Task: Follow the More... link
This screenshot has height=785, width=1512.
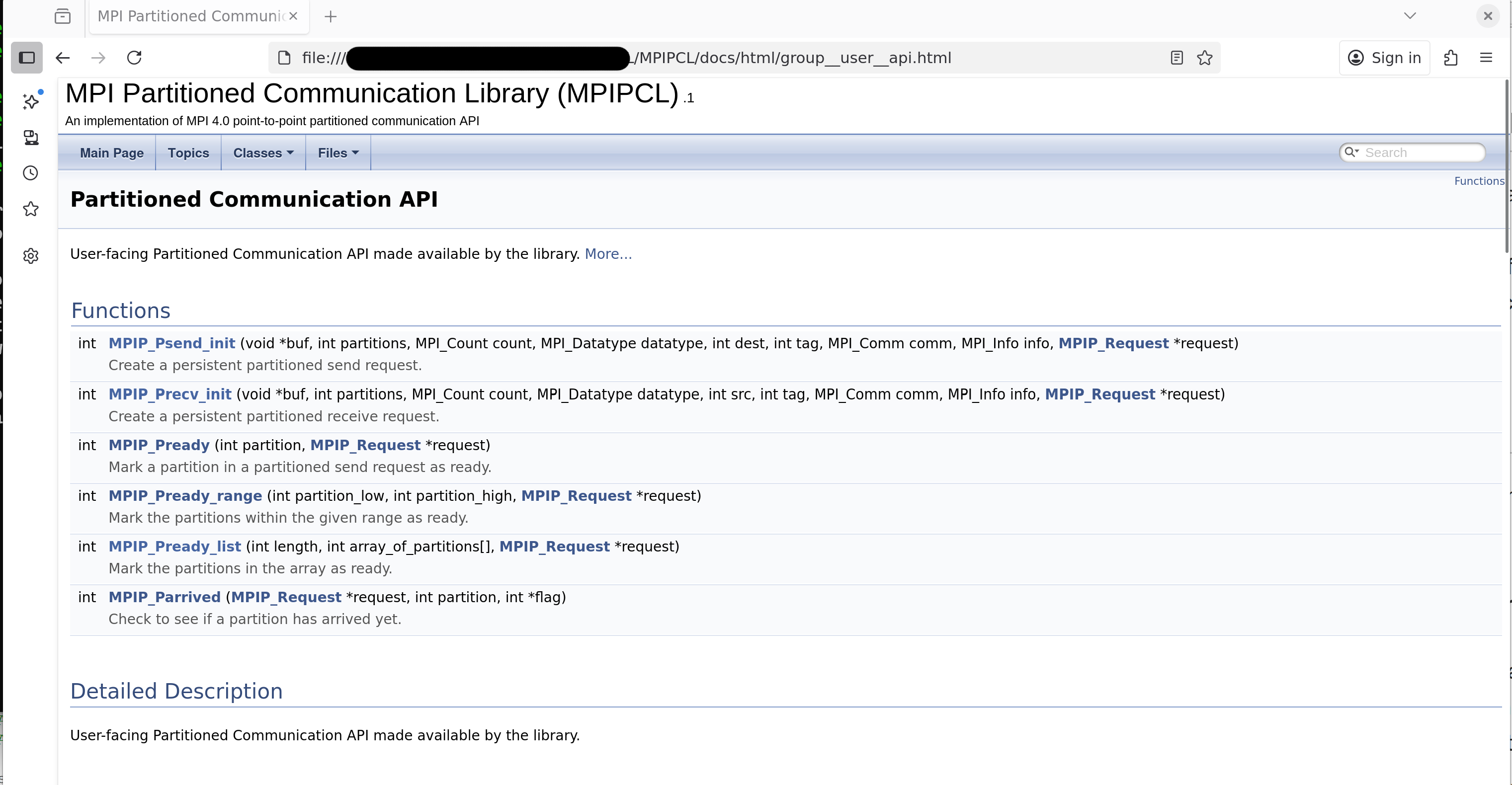Action: pyautogui.click(x=608, y=253)
